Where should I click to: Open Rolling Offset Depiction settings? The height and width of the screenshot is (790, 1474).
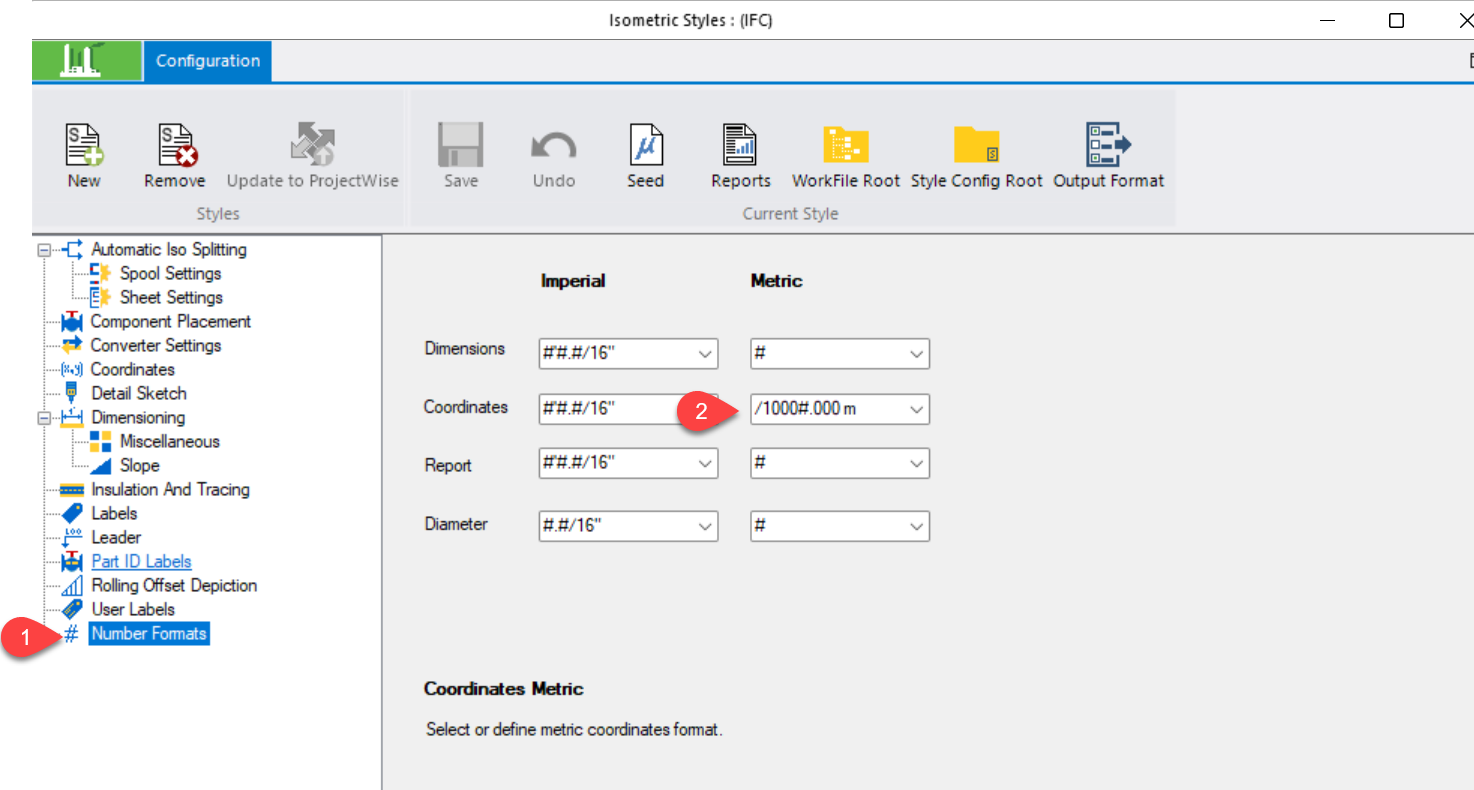(x=174, y=586)
